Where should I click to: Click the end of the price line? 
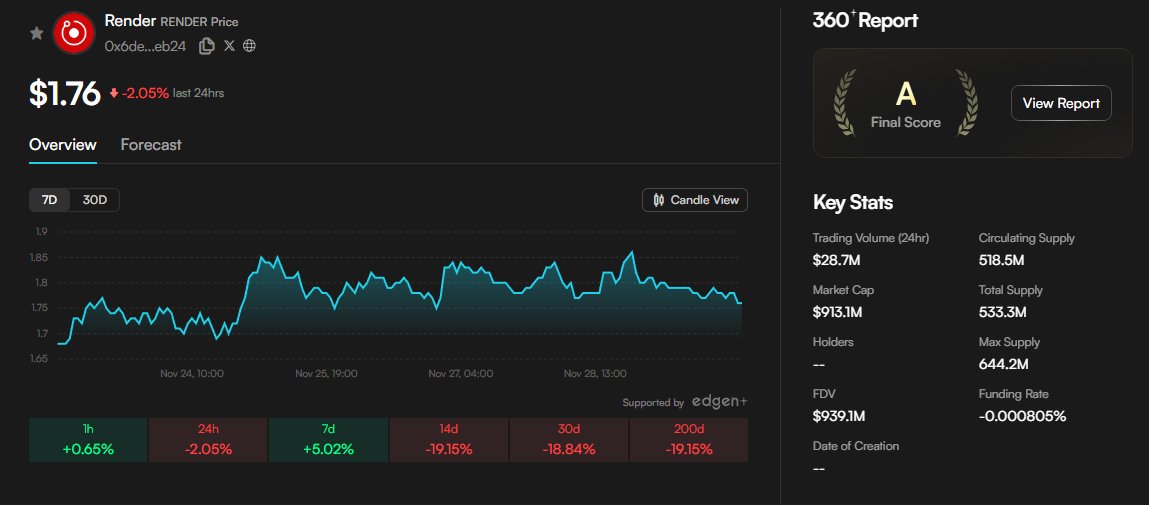coord(740,303)
